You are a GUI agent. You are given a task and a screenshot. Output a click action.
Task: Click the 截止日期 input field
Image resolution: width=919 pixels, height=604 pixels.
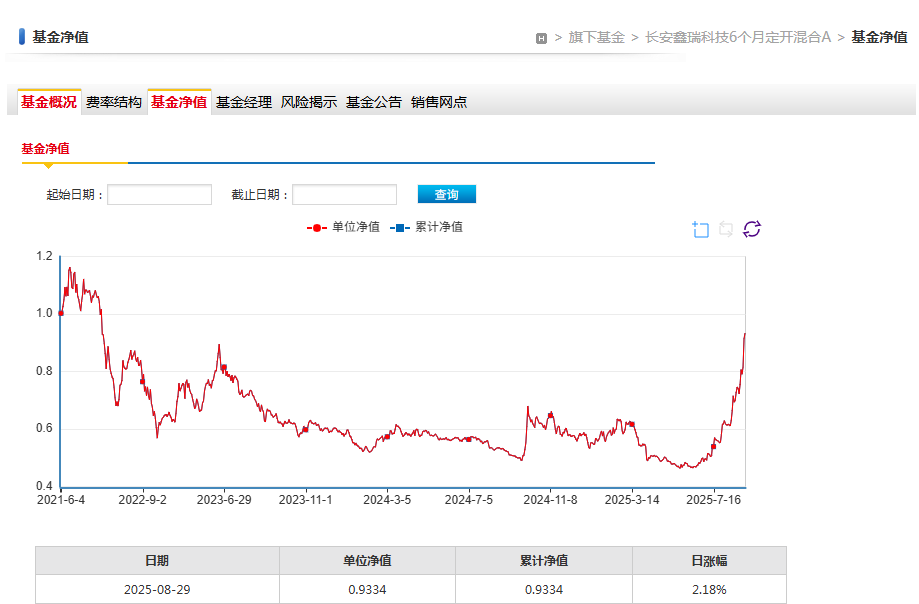(x=344, y=194)
